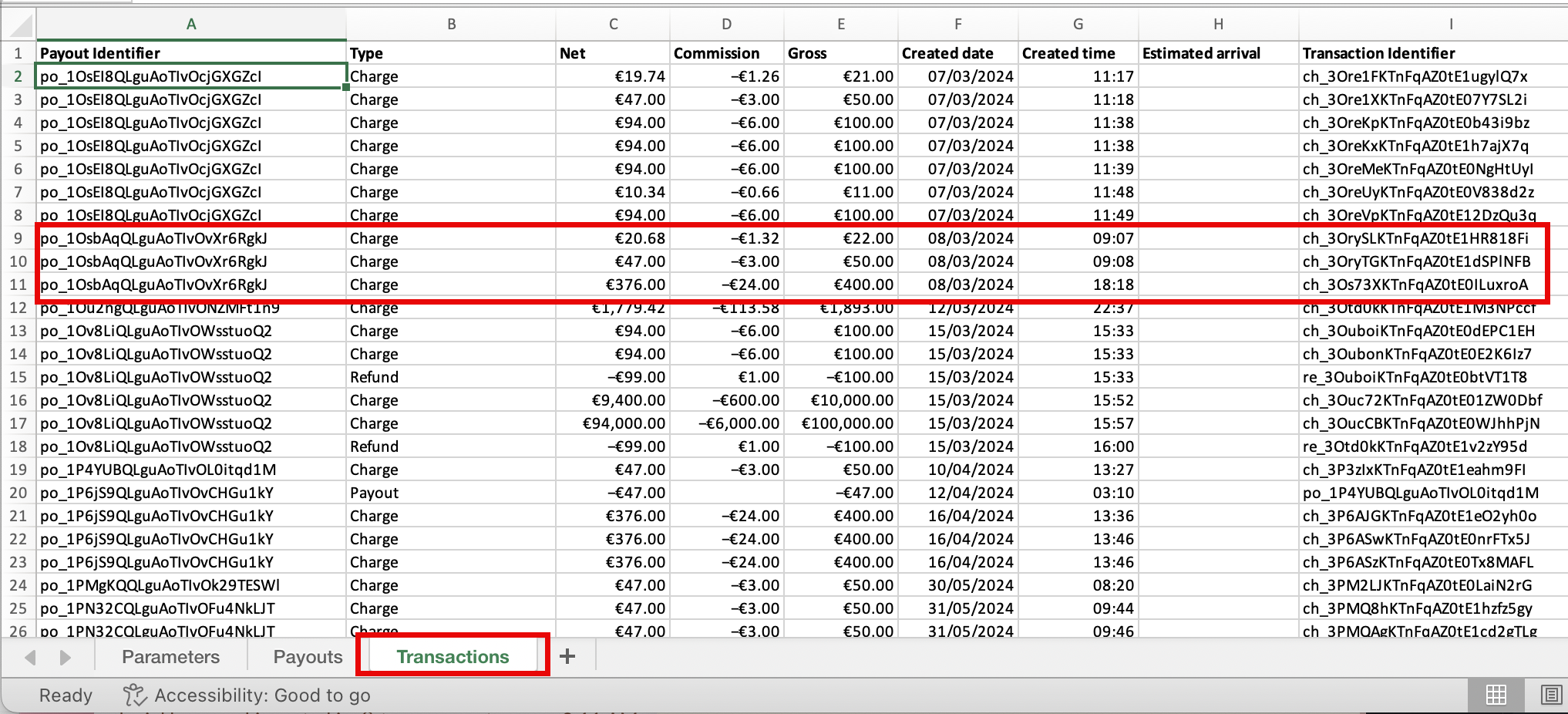Click the Refund cell in row 15
1568x714 pixels.
pyautogui.click(x=373, y=376)
